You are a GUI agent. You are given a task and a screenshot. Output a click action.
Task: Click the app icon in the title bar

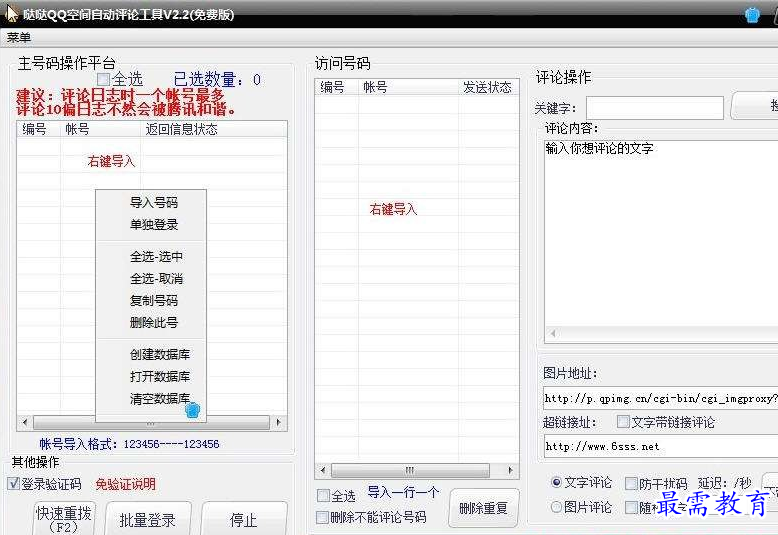point(11,13)
